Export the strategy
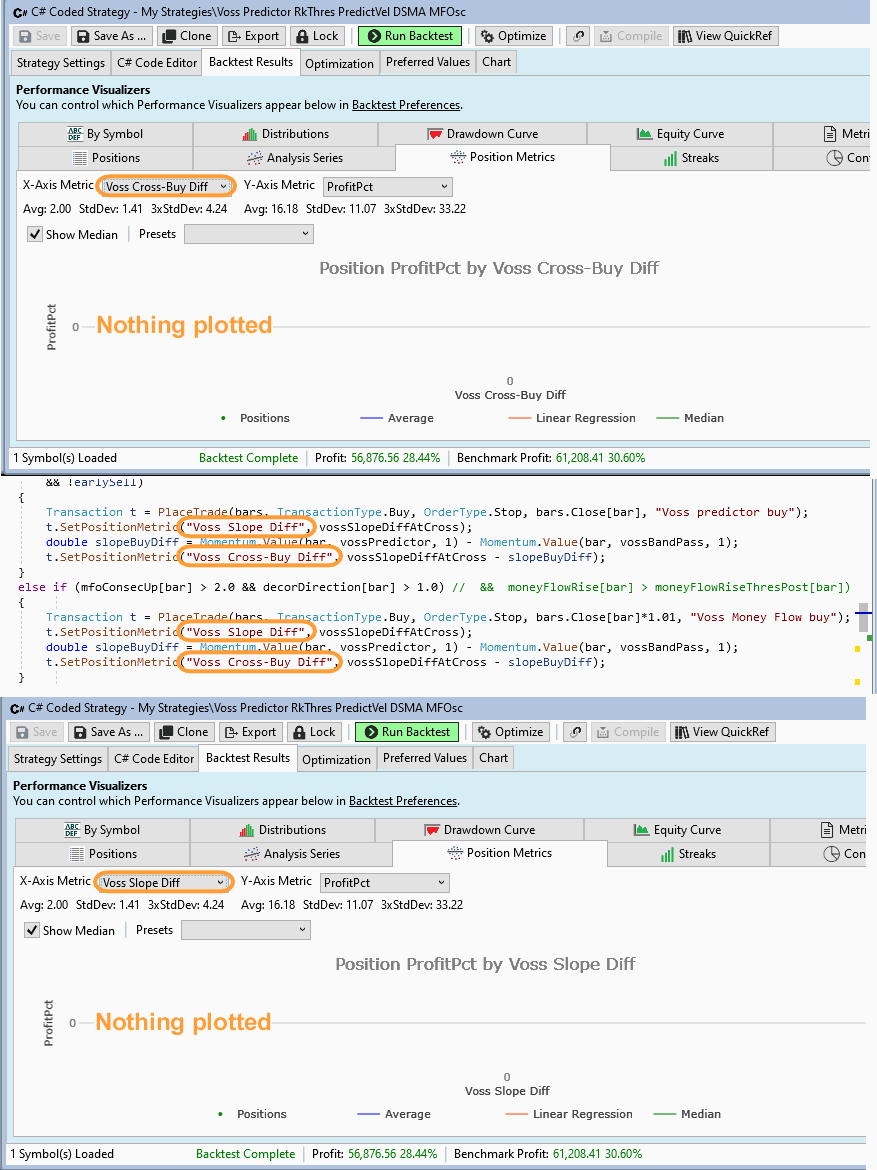Viewport: 877px width, 1170px height. click(x=253, y=35)
